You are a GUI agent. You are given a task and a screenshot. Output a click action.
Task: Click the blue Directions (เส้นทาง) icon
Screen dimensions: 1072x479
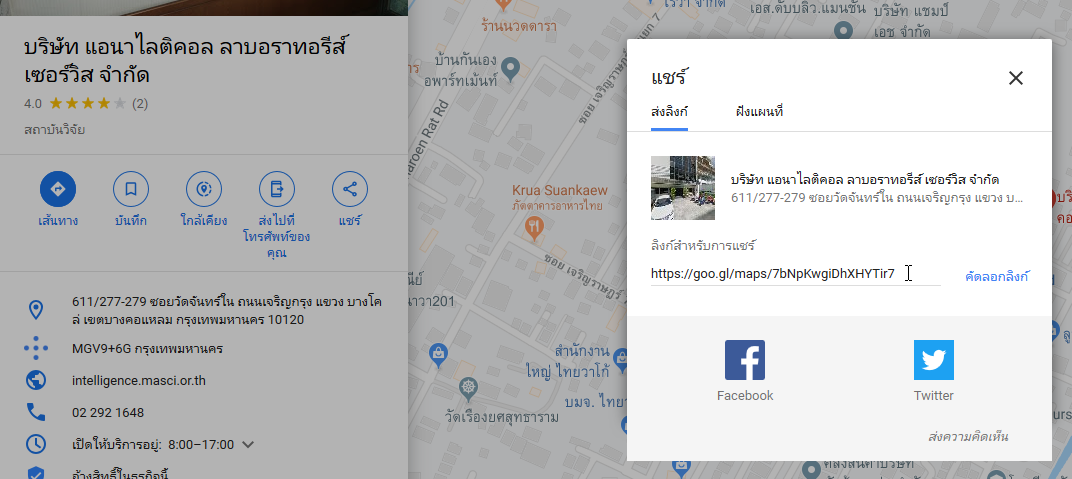pos(57,189)
